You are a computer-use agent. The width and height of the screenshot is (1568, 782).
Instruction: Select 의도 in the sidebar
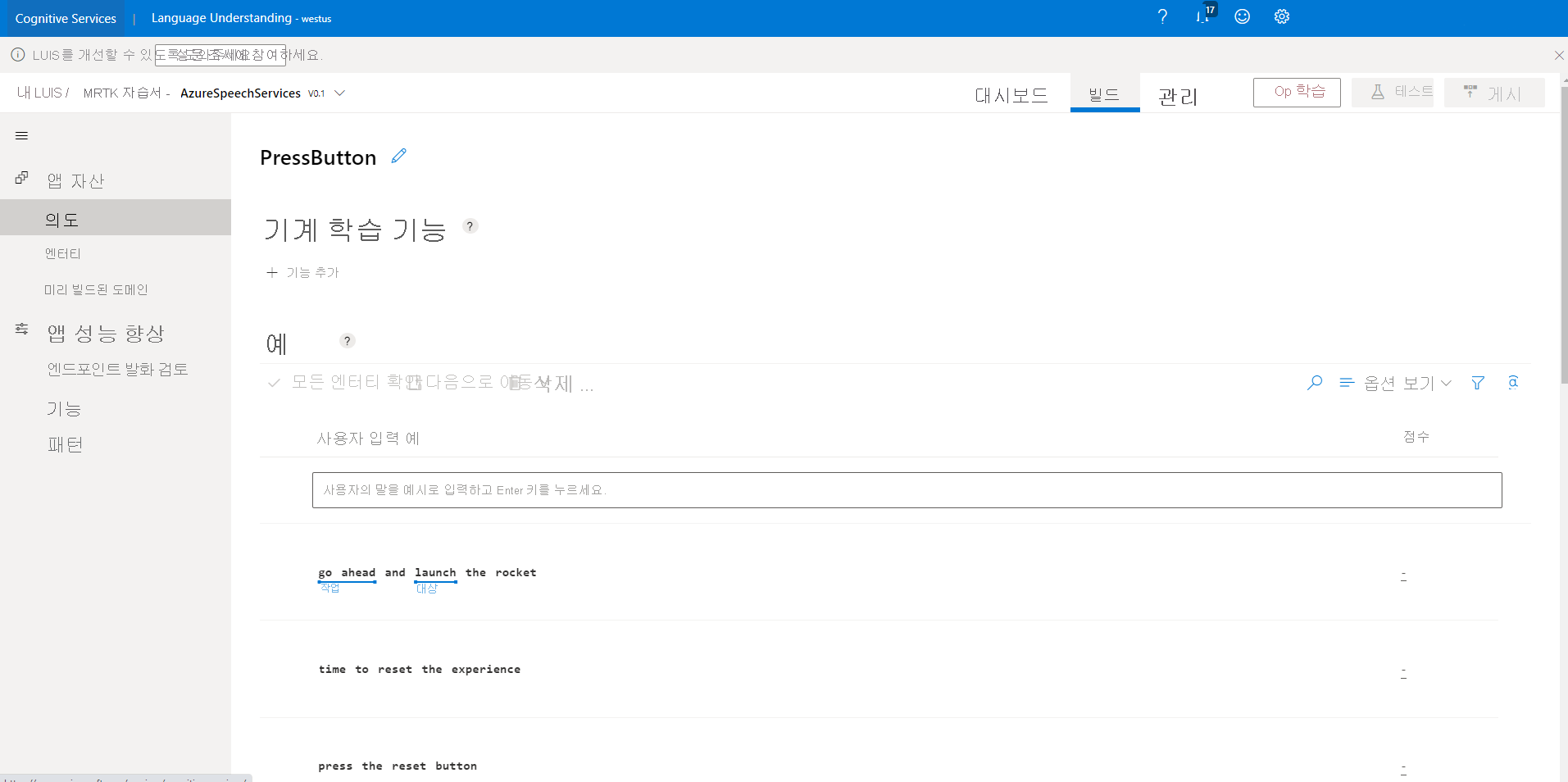[116, 218]
